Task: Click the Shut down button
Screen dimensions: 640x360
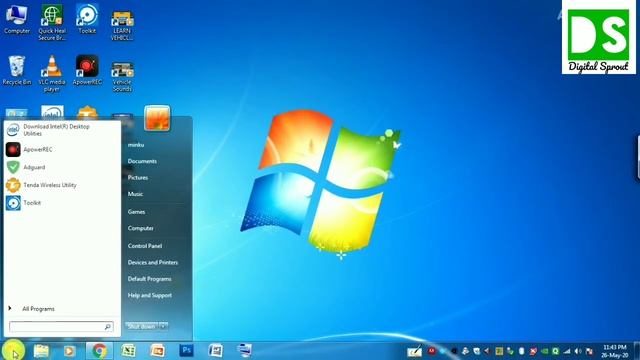Action: click(x=142, y=327)
